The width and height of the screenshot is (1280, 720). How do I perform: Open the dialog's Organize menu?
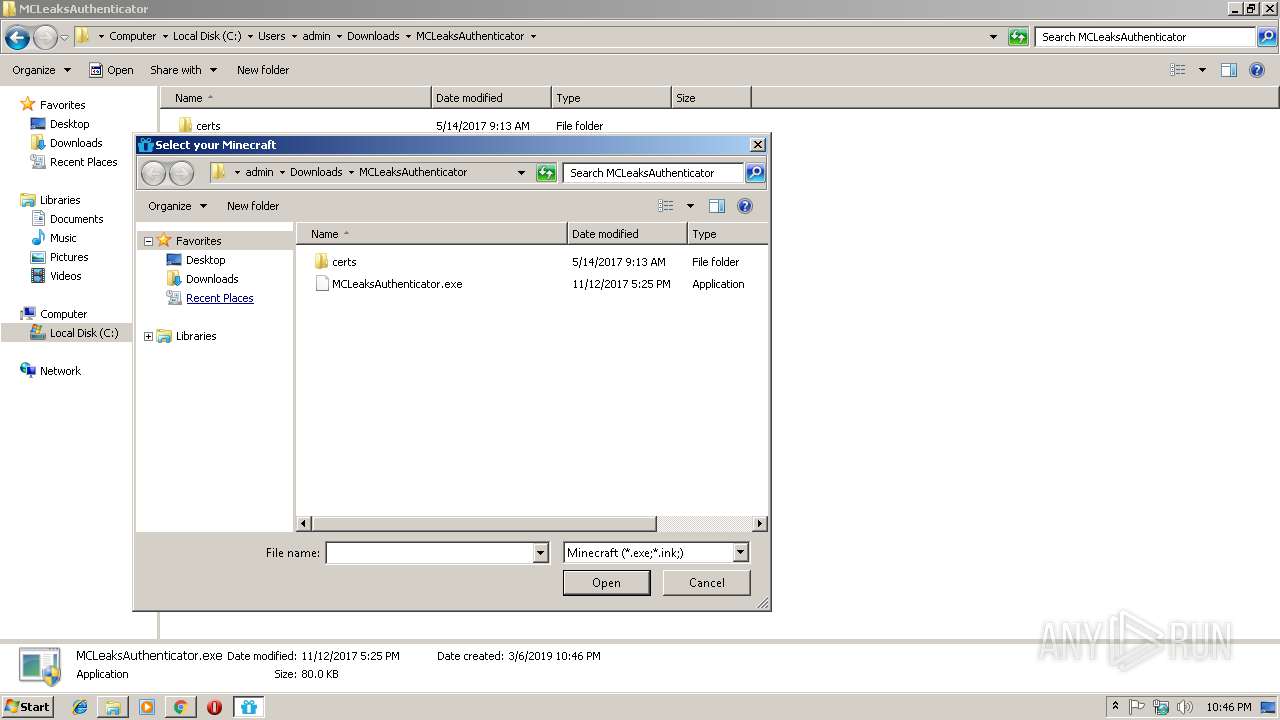point(178,206)
